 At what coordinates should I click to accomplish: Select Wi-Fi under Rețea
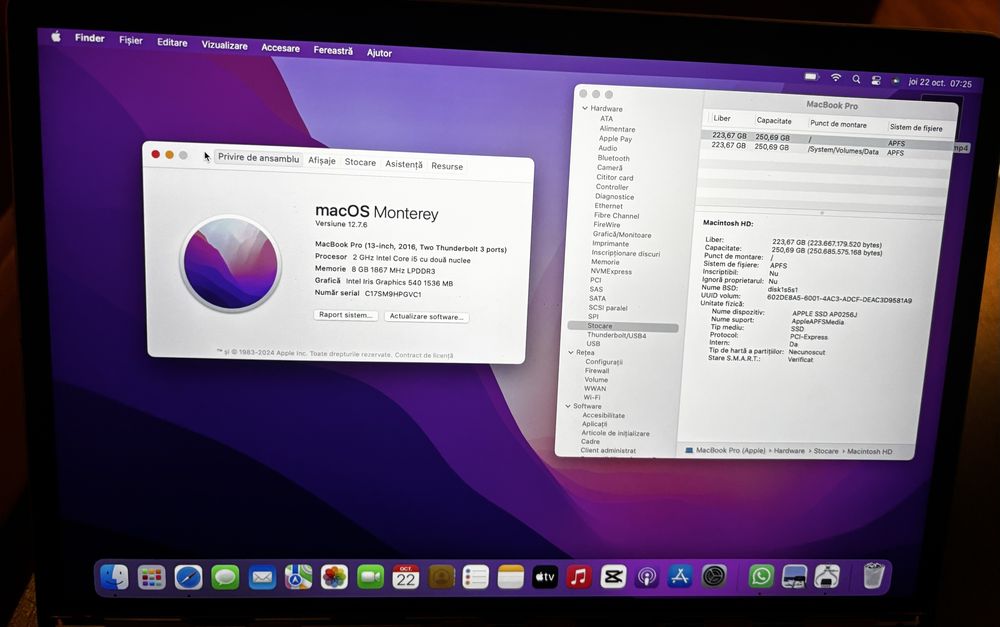tap(592, 397)
